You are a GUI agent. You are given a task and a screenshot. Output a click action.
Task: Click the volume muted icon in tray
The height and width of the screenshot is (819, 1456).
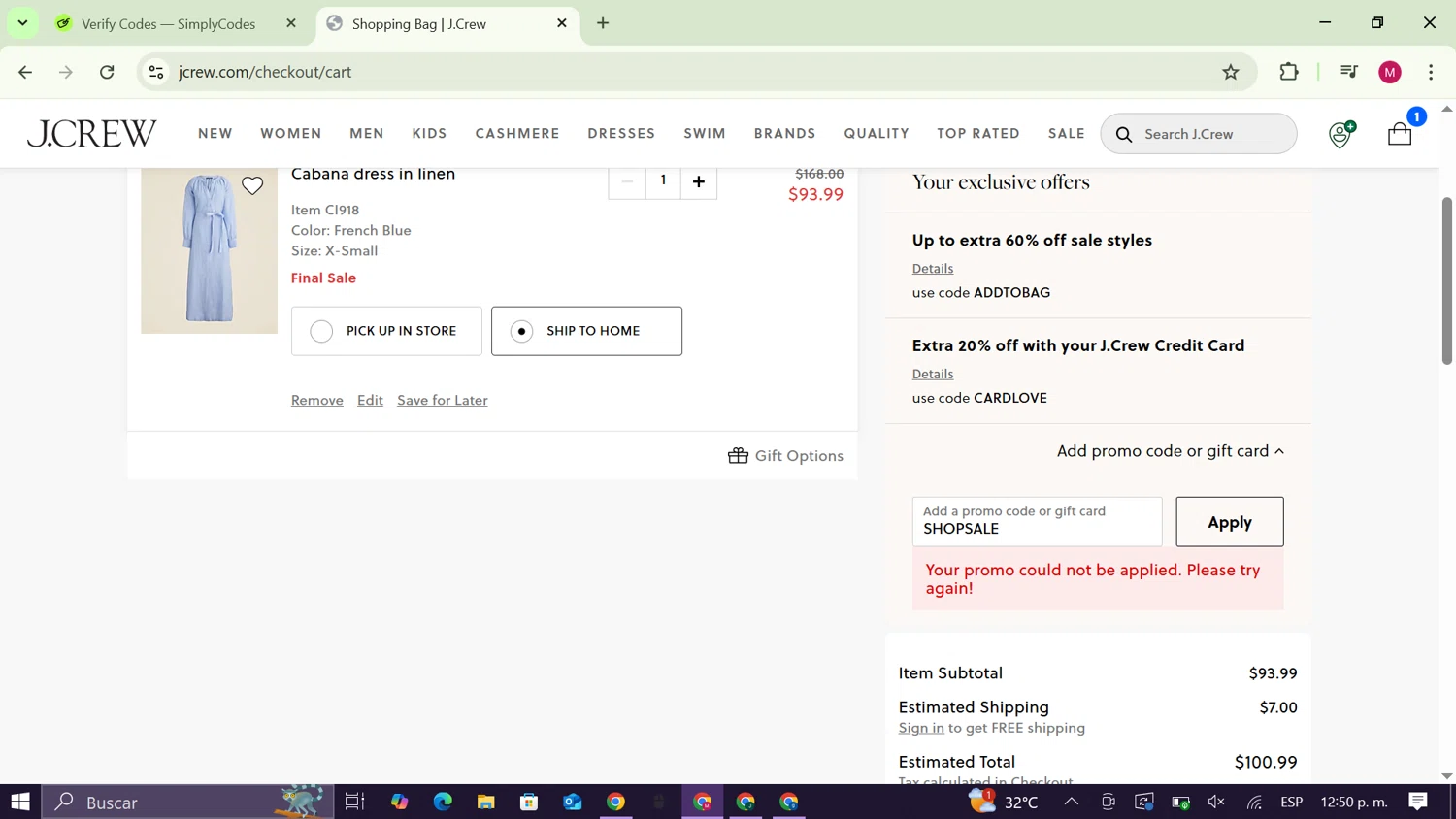pyautogui.click(x=1216, y=802)
